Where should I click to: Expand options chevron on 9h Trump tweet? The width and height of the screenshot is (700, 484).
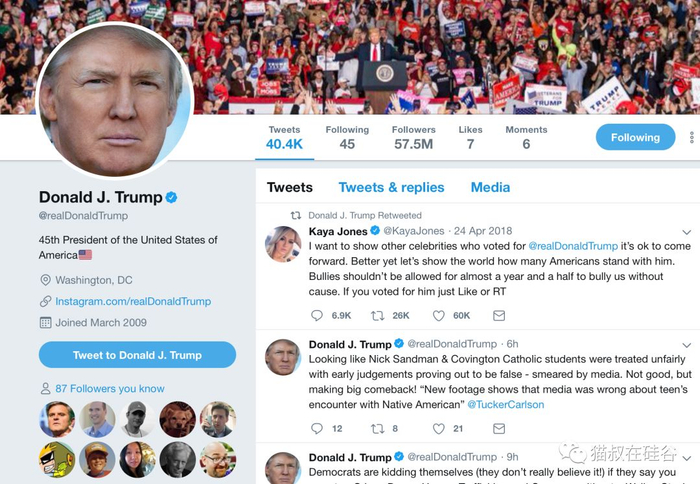[x=687, y=458]
